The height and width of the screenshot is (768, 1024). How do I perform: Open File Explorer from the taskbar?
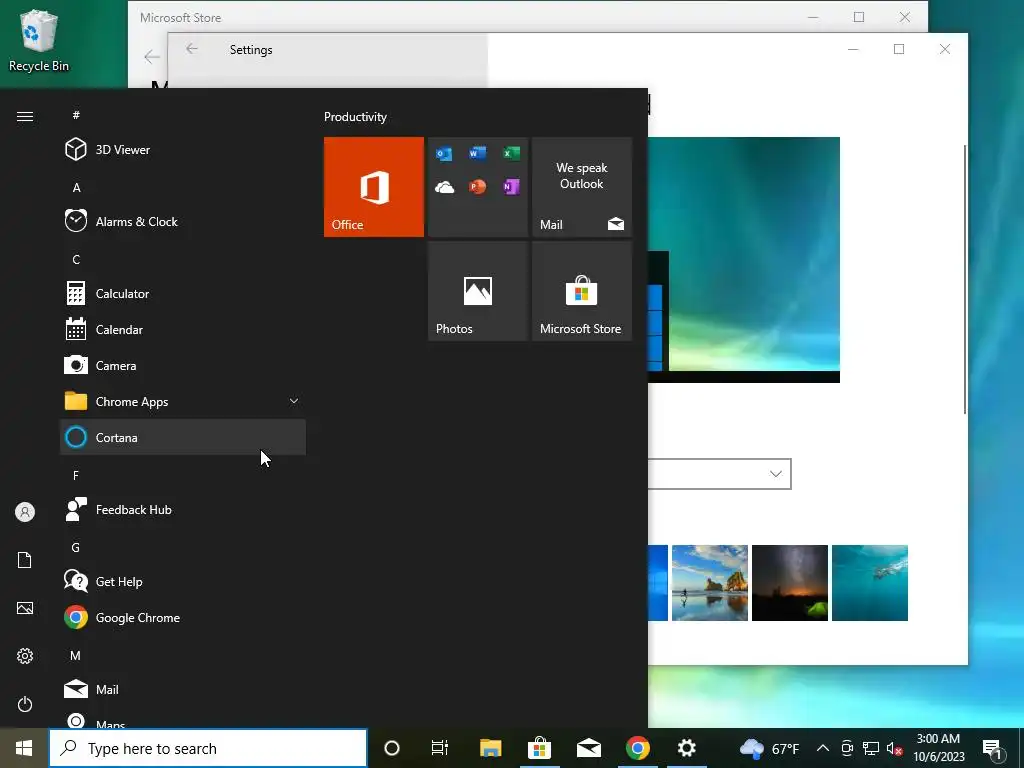click(x=490, y=748)
